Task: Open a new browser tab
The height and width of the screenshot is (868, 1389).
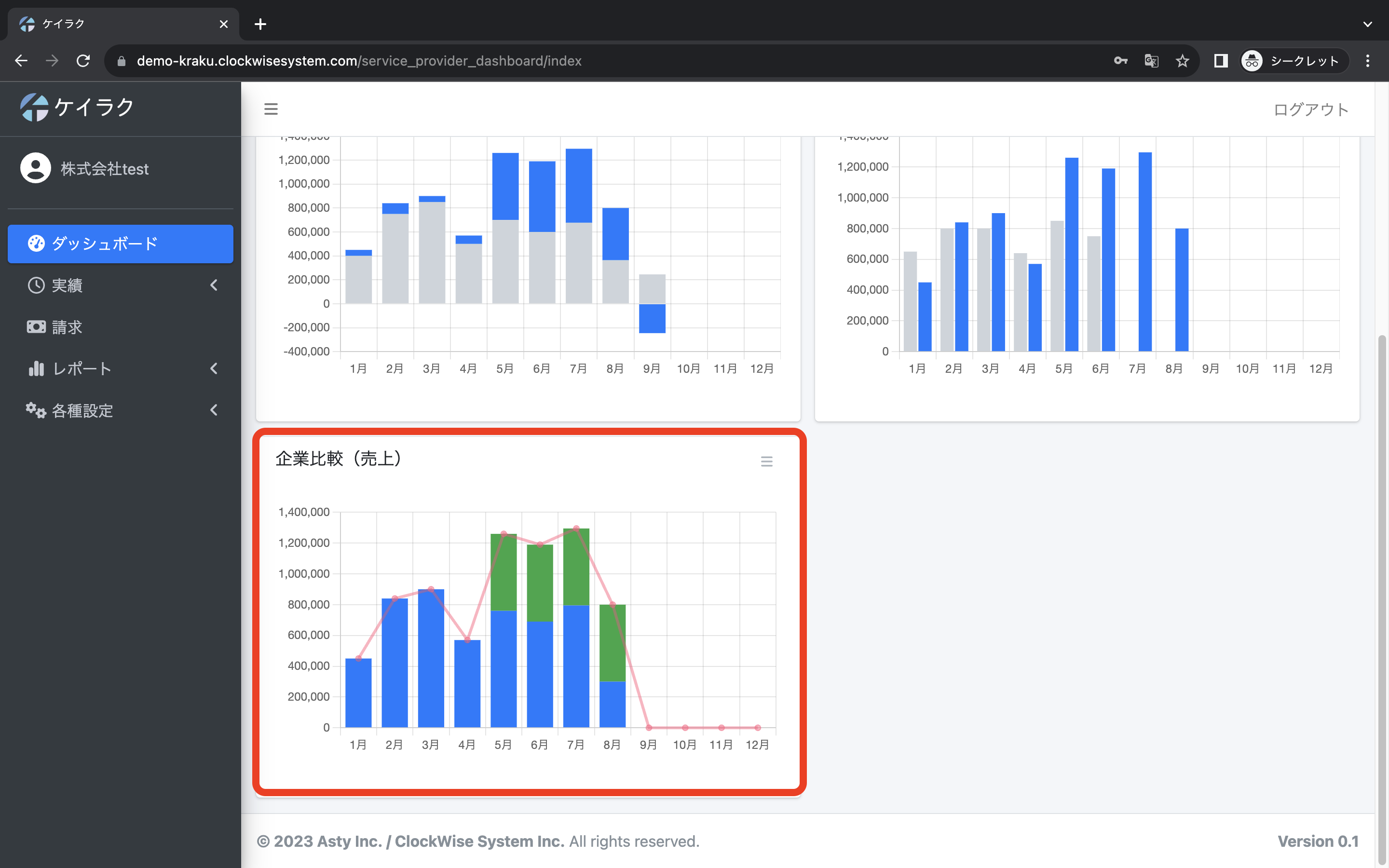Action: click(260, 24)
